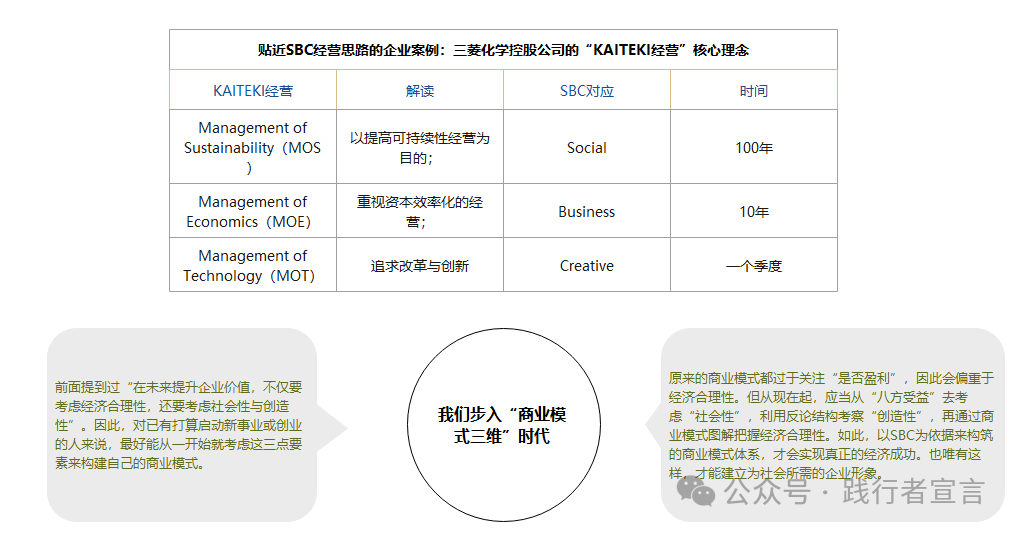Viewport: 1018px width, 533px height.
Task: Click the left callout paragraph starting '前面提到过'
Action: click(x=179, y=425)
